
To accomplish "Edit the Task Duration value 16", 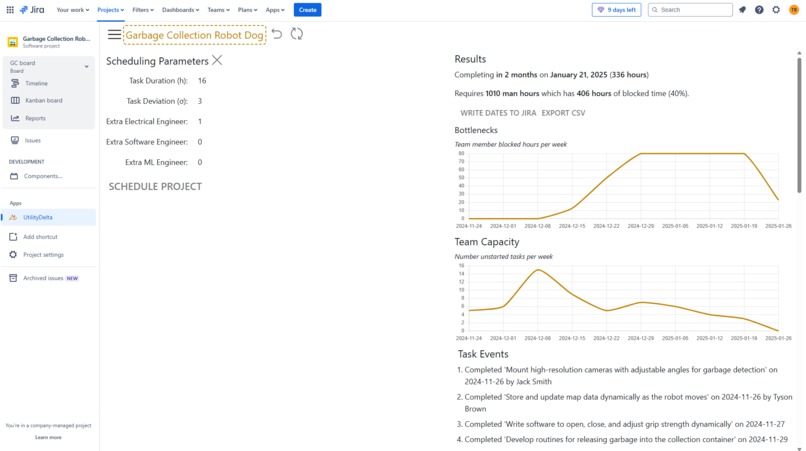I will 202,81.
